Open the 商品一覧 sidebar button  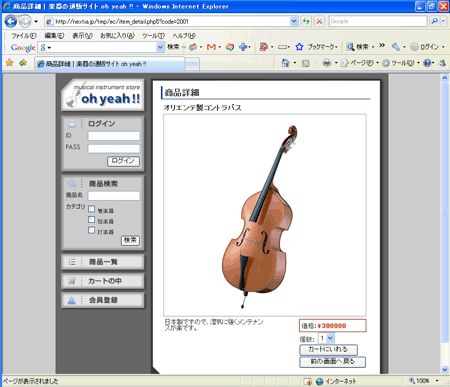[103, 262]
